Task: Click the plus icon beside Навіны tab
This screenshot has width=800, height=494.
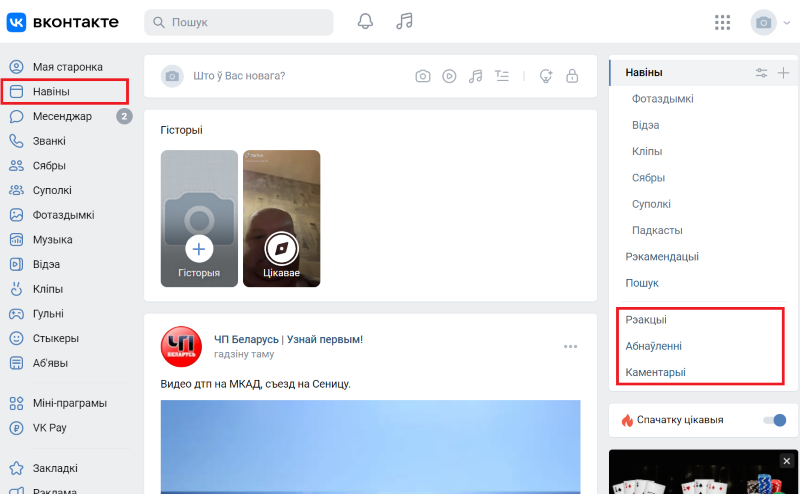Action: click(x=783, y=72)
